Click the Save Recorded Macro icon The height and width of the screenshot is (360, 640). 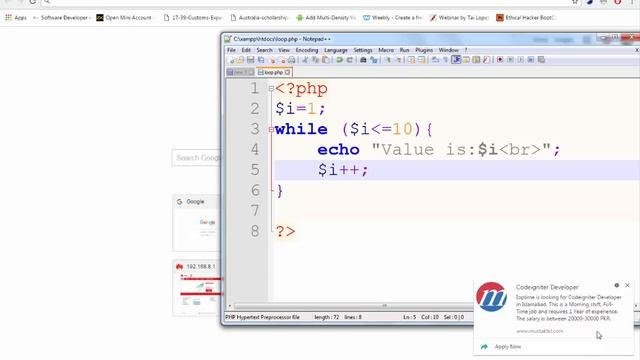coord(541,60)
